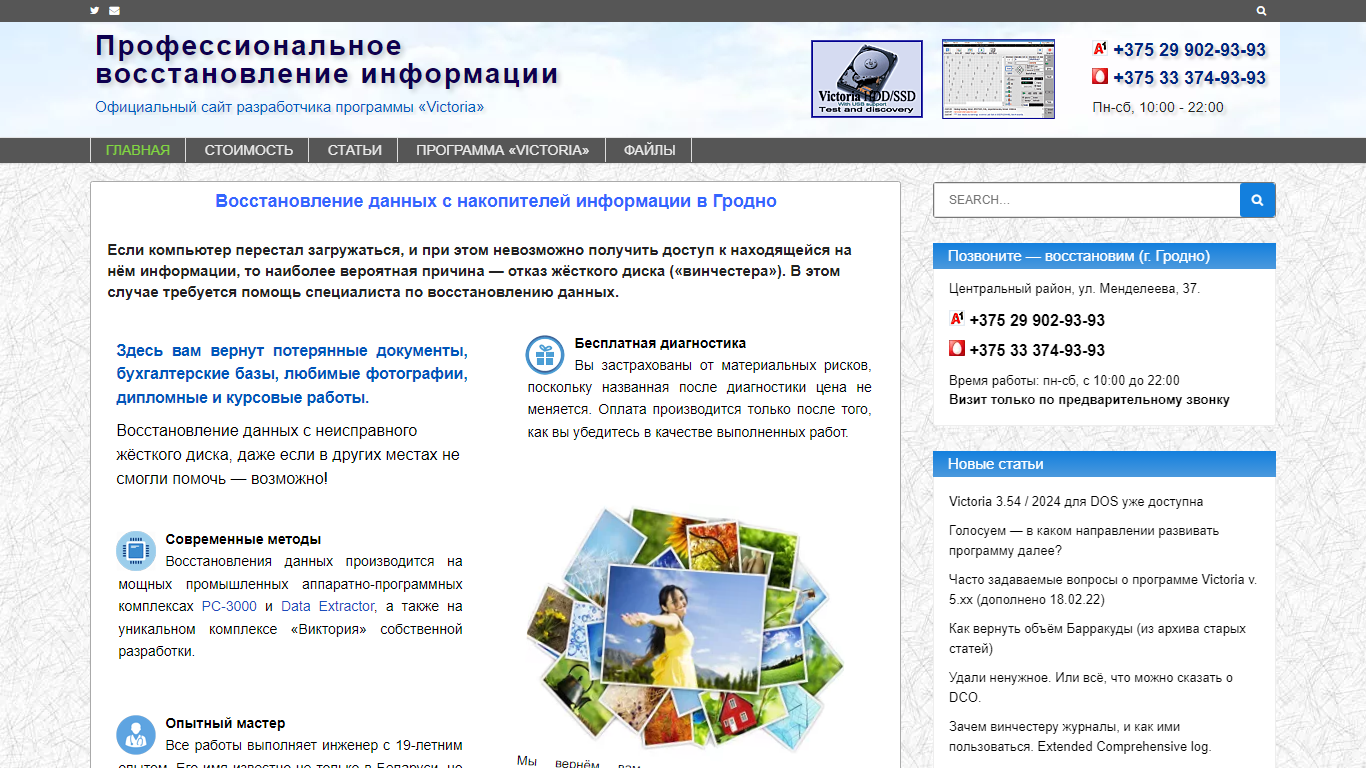Click the Современные методы heading
1366x768 pixels.
point(243,539)
